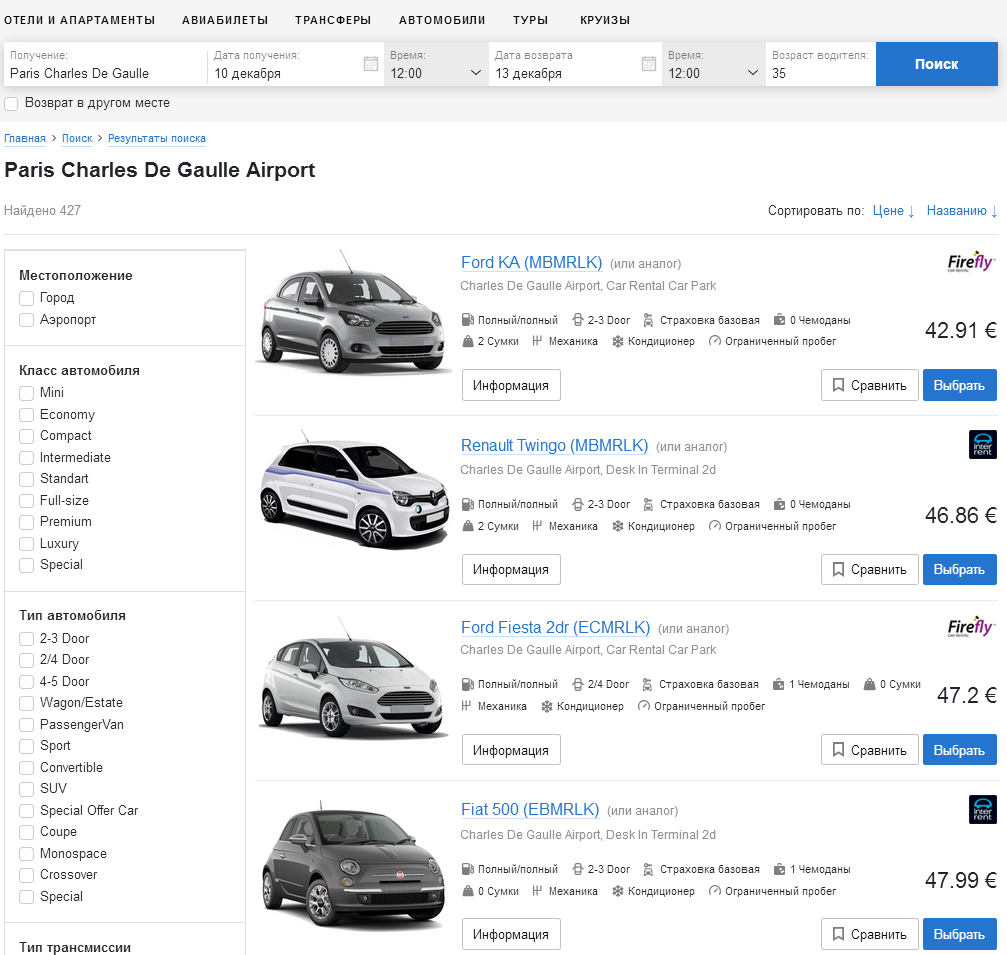Click the Renault Twingo car thumbnail
This screenshot has height=955, width=1007.
click(x=354, y=489)
